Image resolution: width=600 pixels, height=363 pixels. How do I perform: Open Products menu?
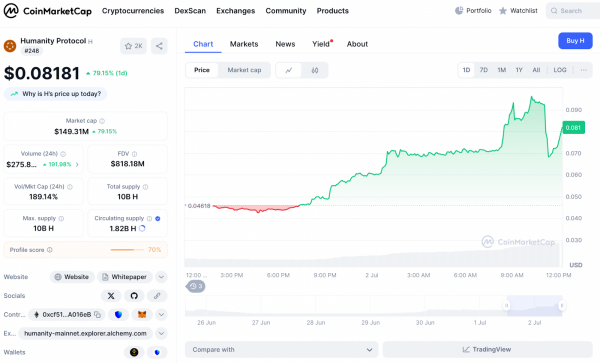click(333, 11)
